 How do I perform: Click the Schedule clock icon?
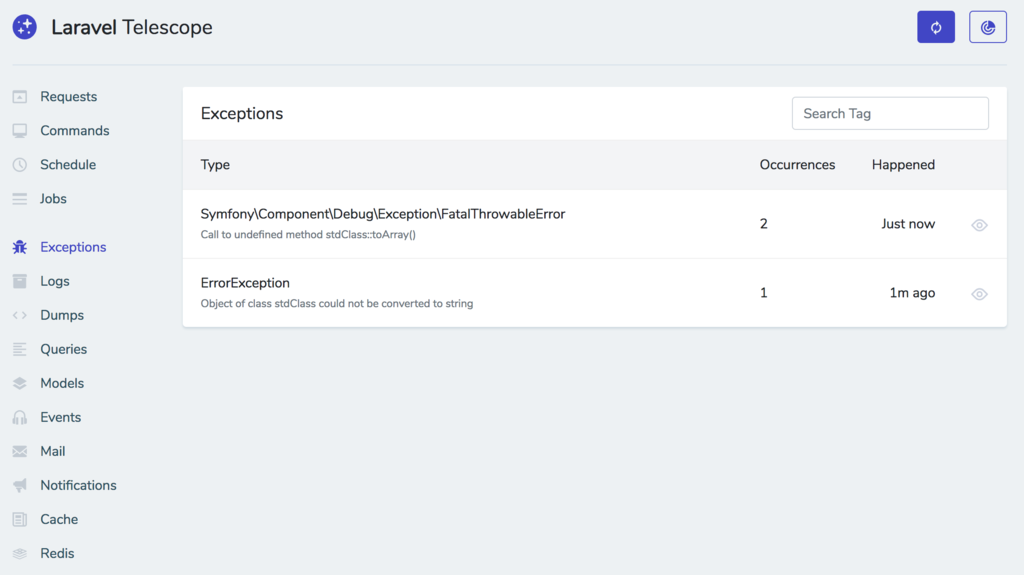pos(20,165)
